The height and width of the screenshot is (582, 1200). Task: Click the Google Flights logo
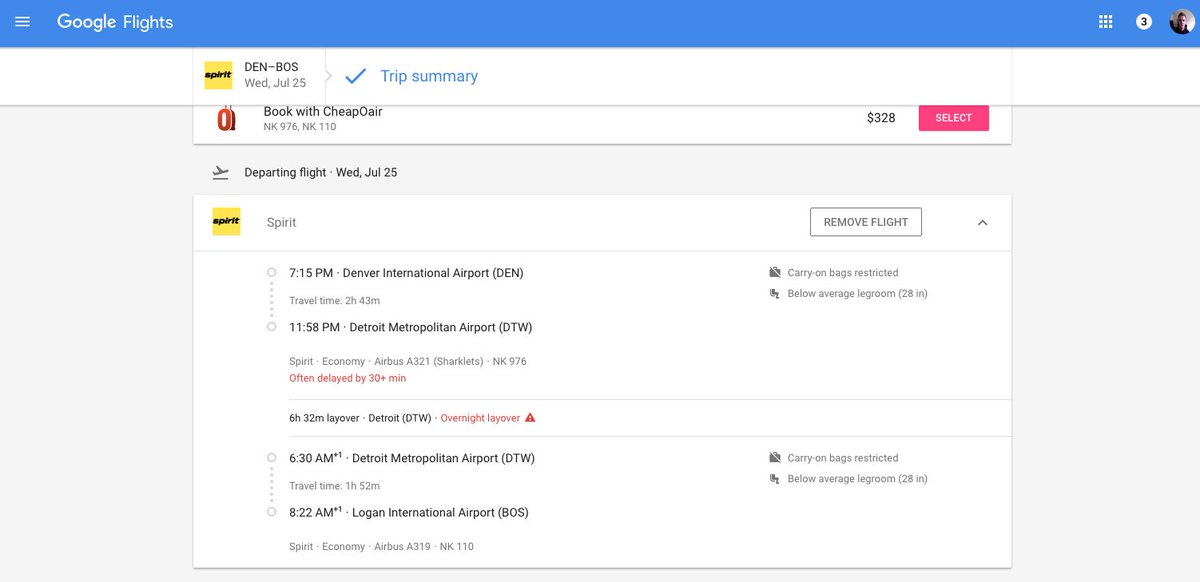click(x=115, y=22)
